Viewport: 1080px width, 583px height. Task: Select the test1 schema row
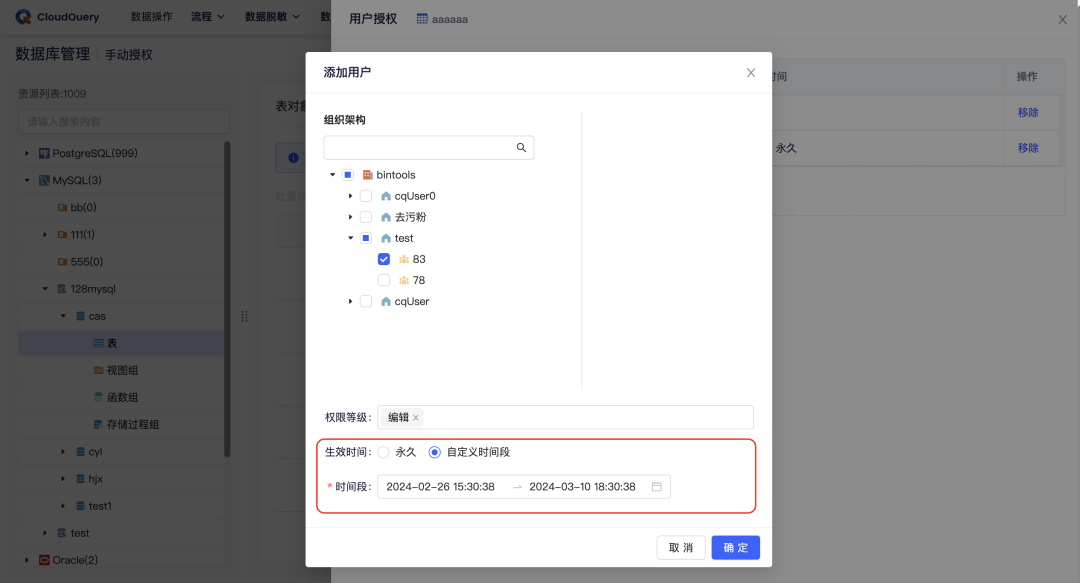click(121, 506)
